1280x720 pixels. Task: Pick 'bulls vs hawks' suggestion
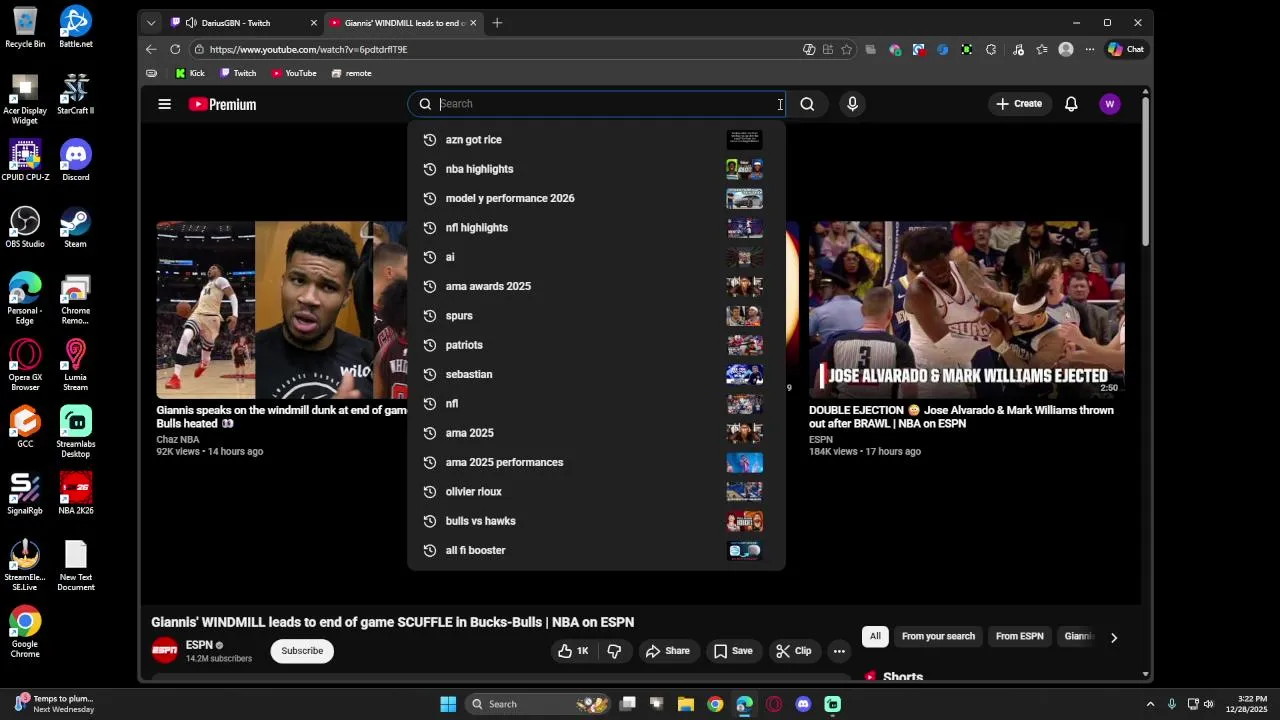(x=596, y=521)
